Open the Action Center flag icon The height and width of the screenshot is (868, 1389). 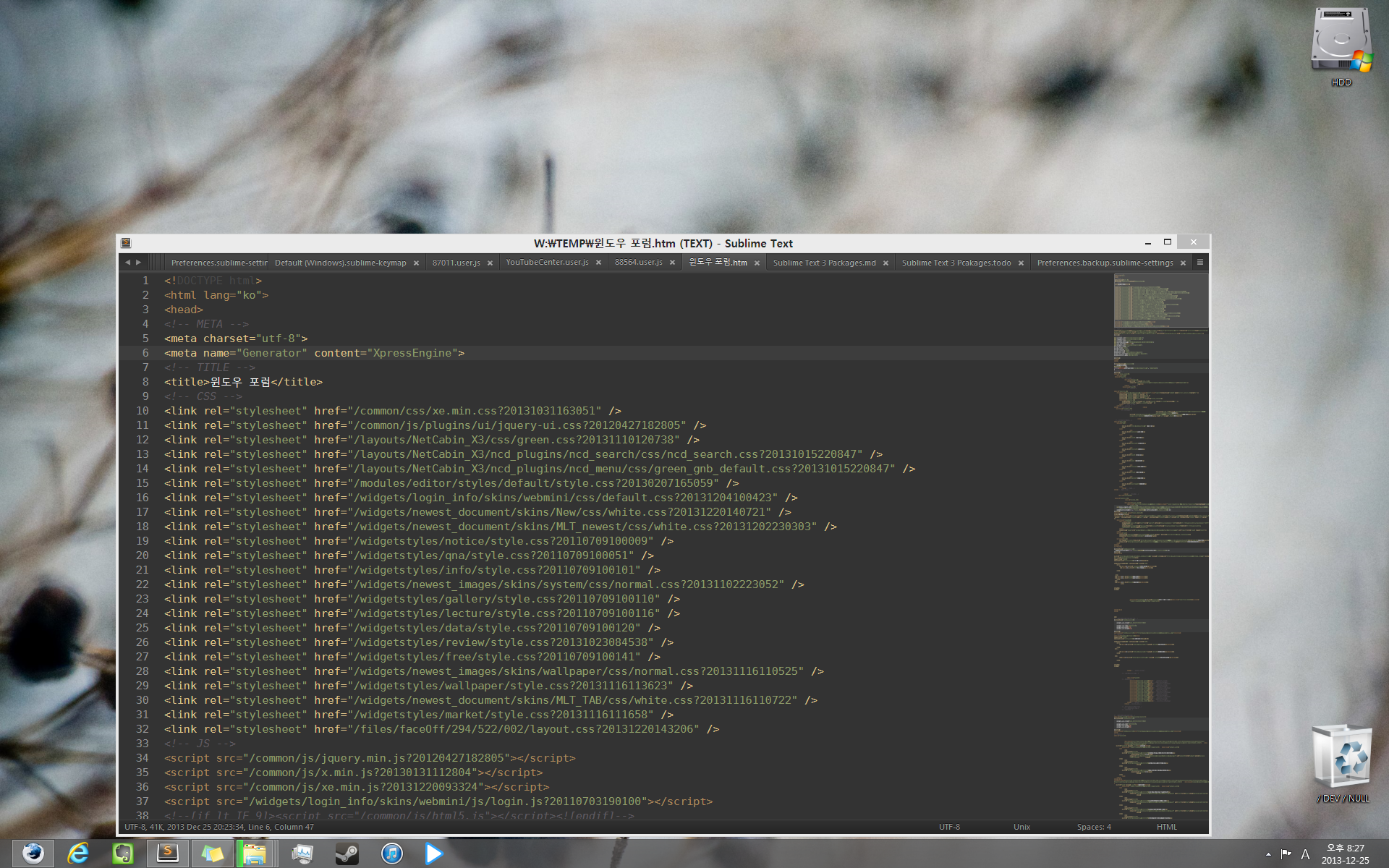coord(1286,854)
